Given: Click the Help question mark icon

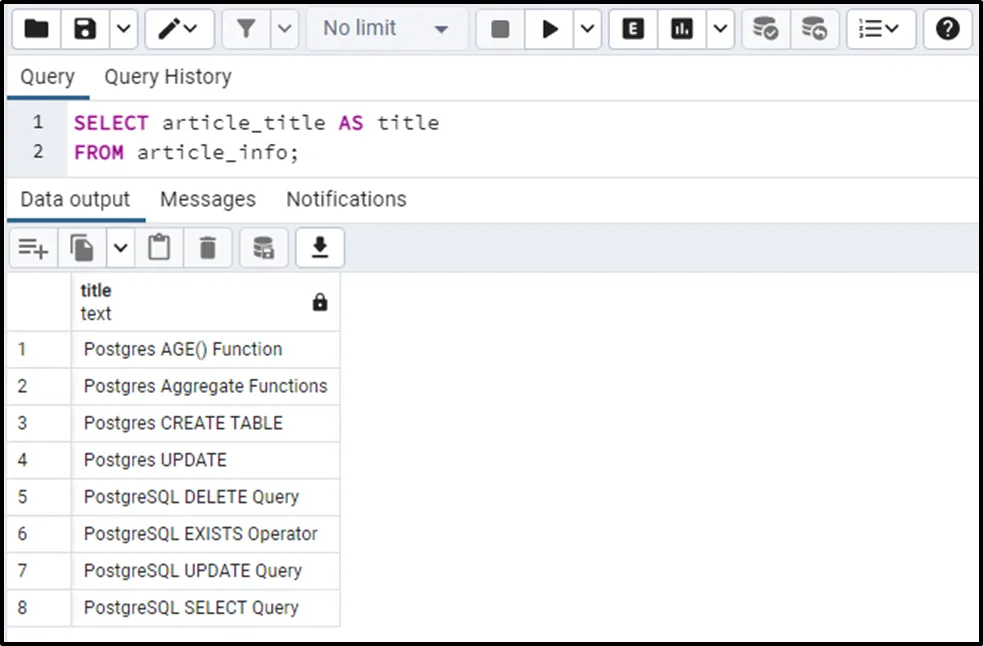Looking at the screenshot, I should tap(947, 29).
